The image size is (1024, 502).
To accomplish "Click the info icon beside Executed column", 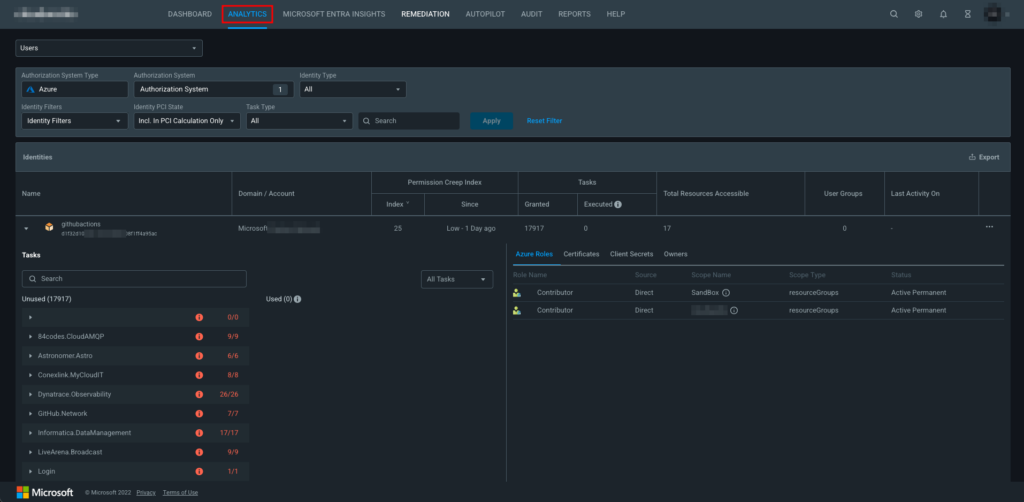I will click(x=618, y=204).
